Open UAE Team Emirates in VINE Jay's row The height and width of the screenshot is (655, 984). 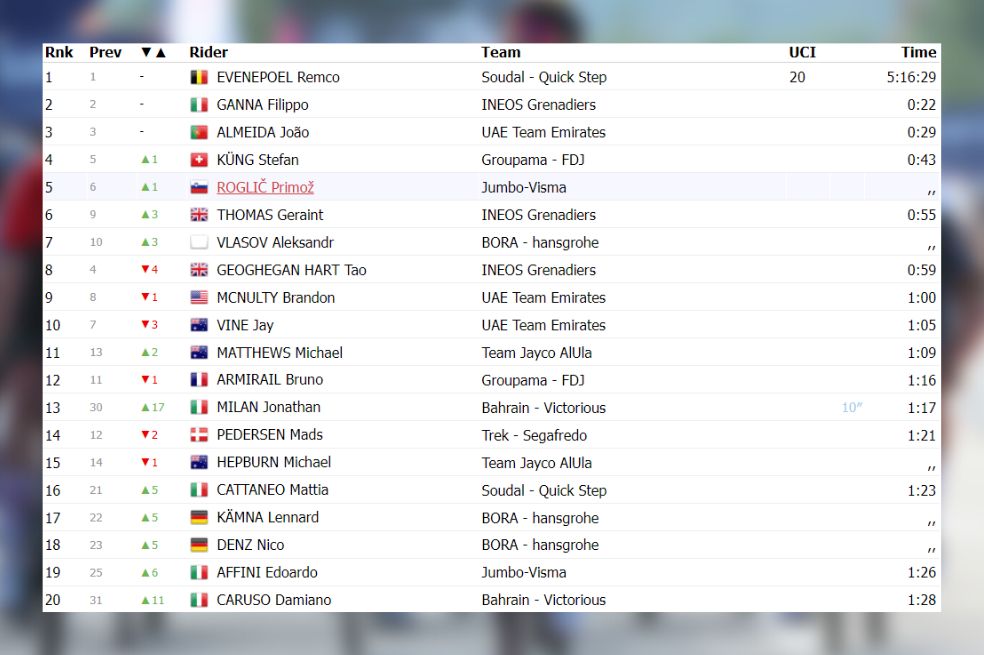coord(543,326)
